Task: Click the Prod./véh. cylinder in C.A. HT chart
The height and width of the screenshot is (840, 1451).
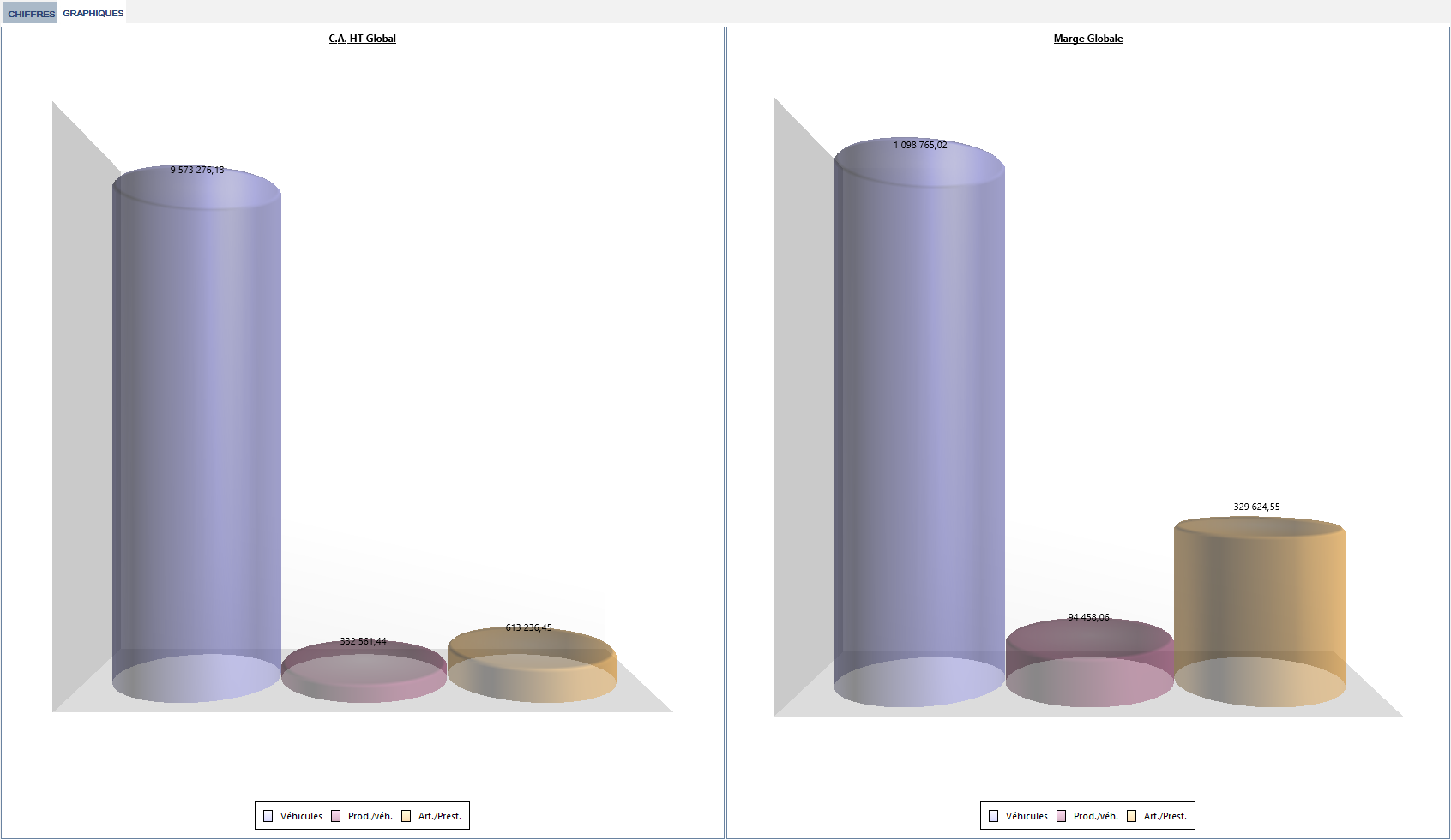Action: pos(364,671)
